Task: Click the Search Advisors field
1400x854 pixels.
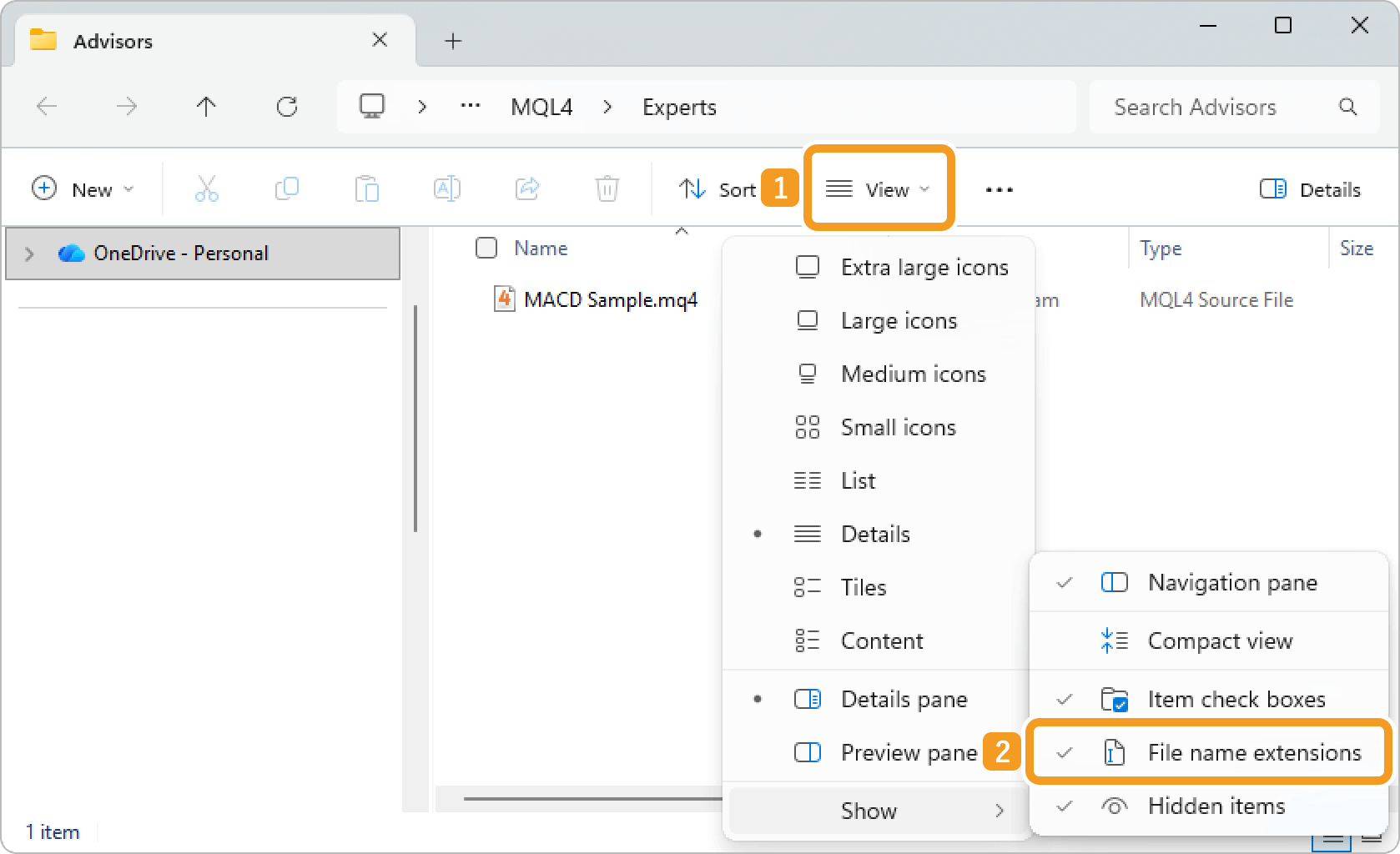Action: click(x=1218, y=107)
